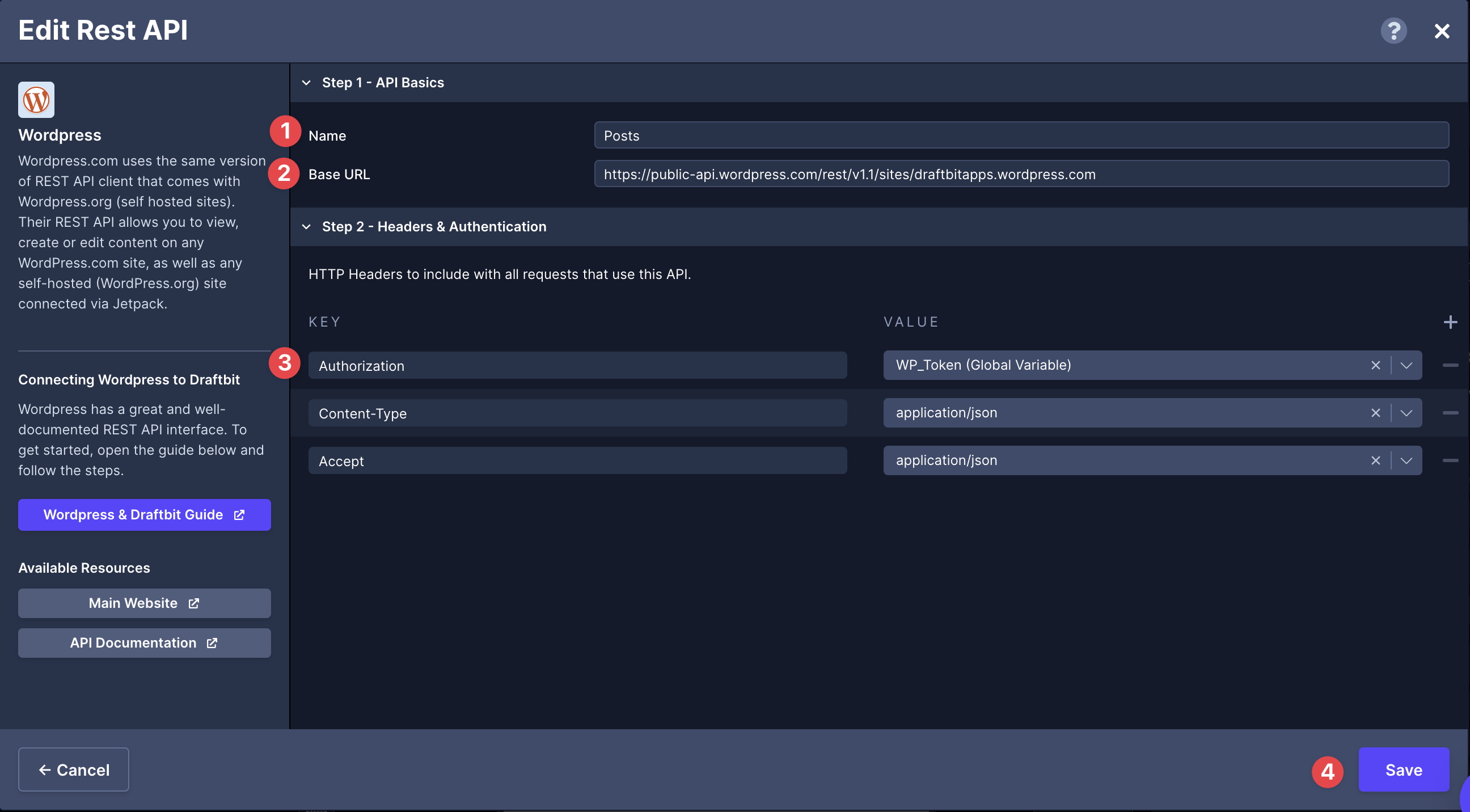
Task: Open the Wordpress & Draftbit Guide
Action: [145, 515]
